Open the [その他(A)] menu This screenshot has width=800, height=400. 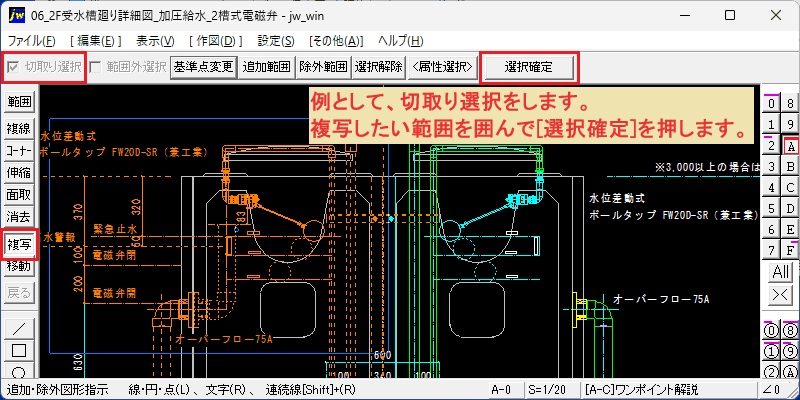coord(337,41)
